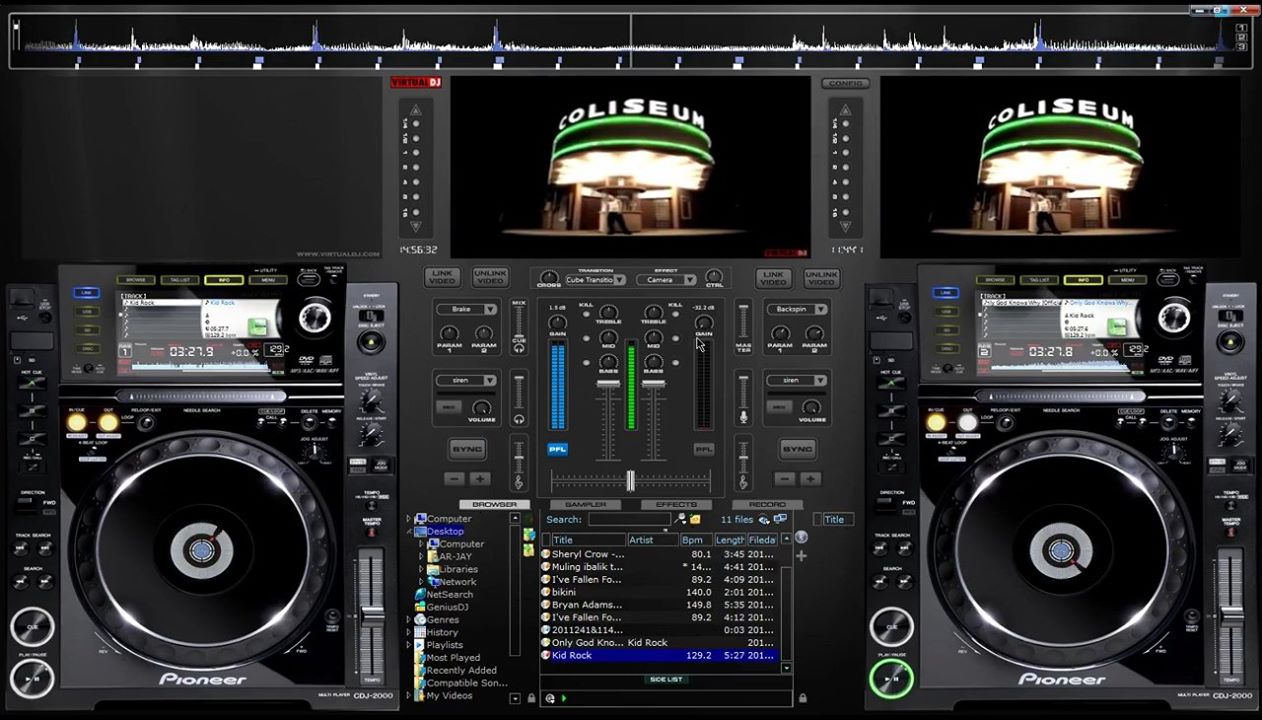
Task: Expand the Computer node at top of tree
Action: tap(409, 519)
